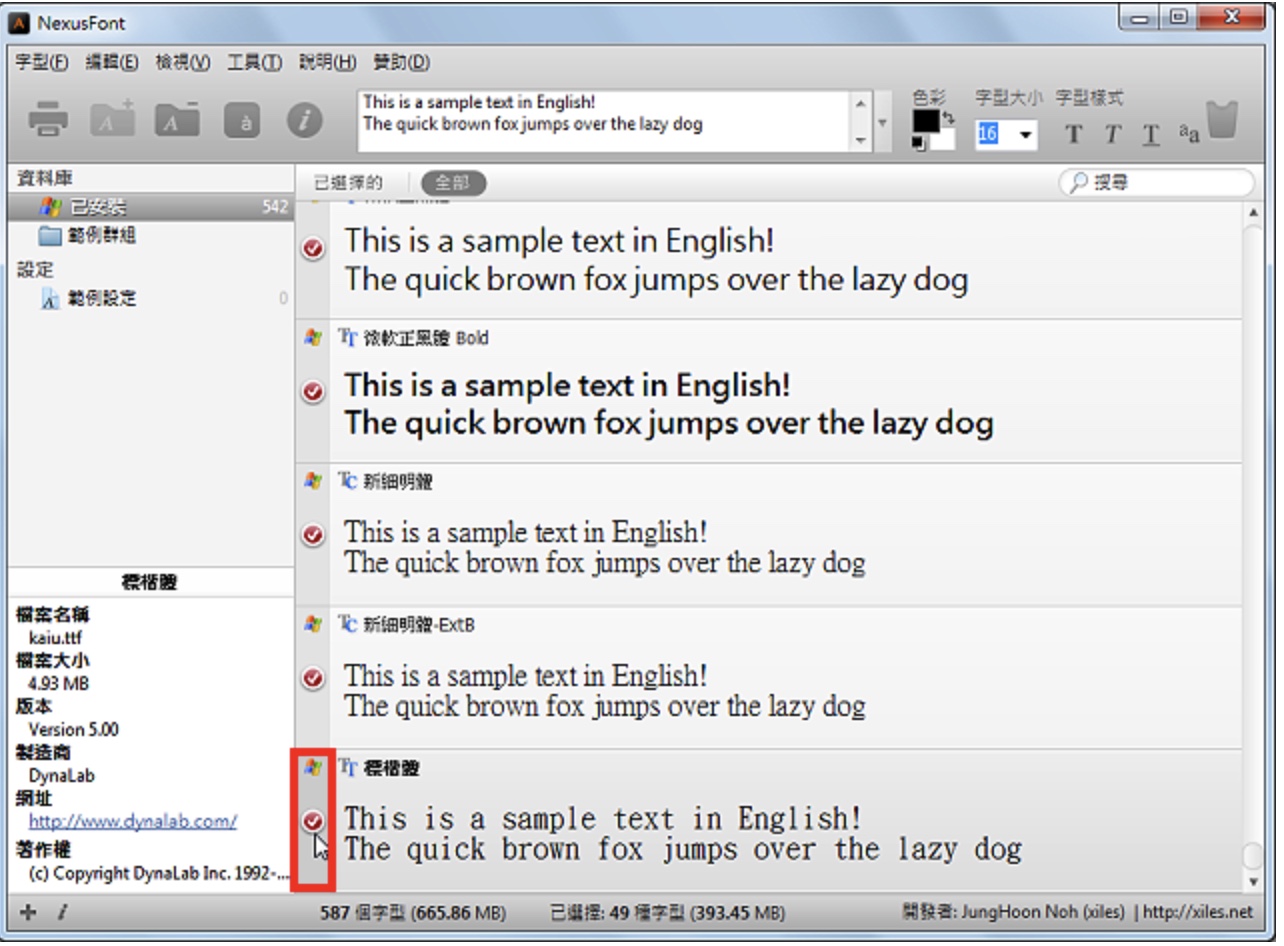
Task: Select the 微軟正黑體 Bold font name label
Action: click(426, 338)
